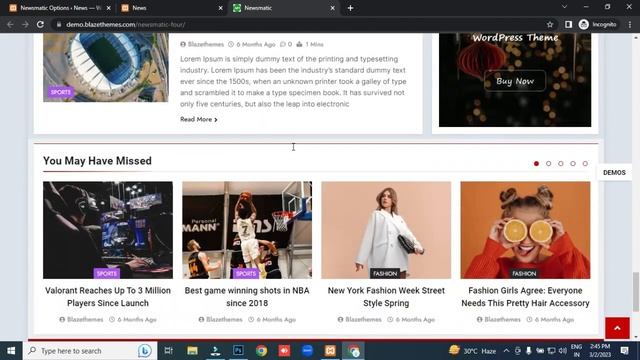View site information lock icon
Image resolution: width=640 pixels, height=360 pixels.
click(x=59, y=24)
